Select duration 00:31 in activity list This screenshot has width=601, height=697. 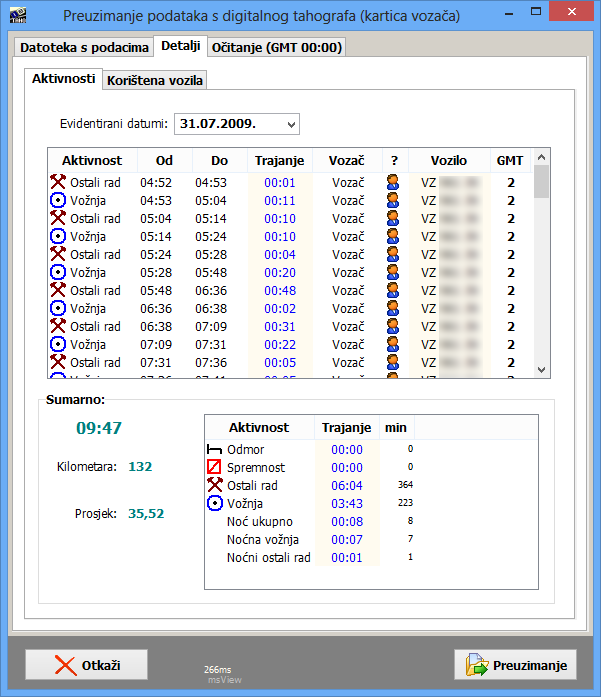click(x=280, y=326)
